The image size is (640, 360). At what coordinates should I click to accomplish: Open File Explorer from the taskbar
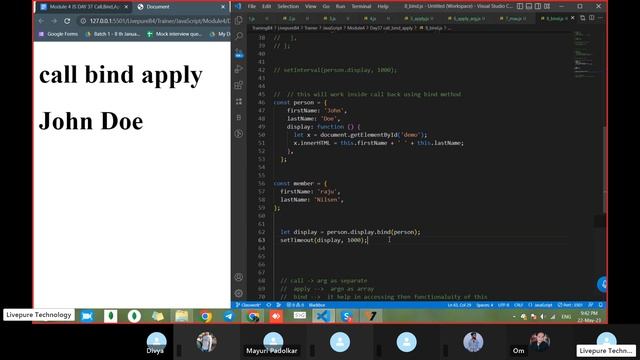tap(182, 316)
